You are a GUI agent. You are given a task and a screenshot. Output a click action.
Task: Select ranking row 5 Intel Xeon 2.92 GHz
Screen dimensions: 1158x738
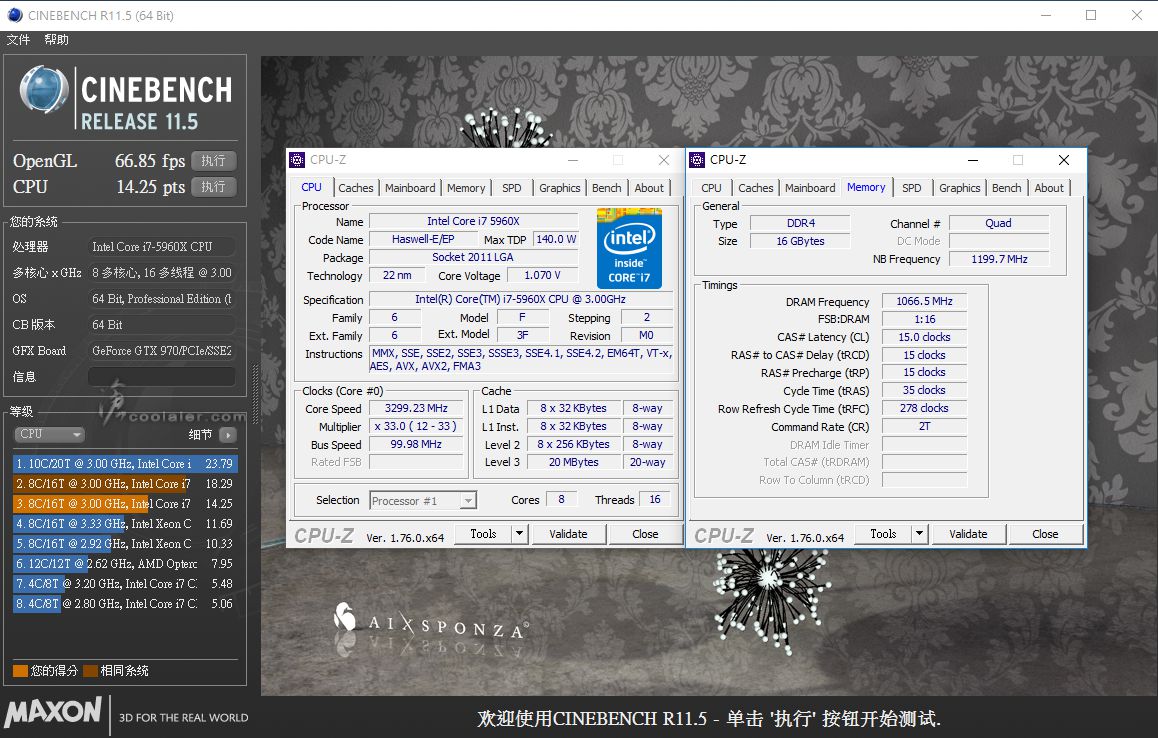pyautogui.click(x=125, y=544)
